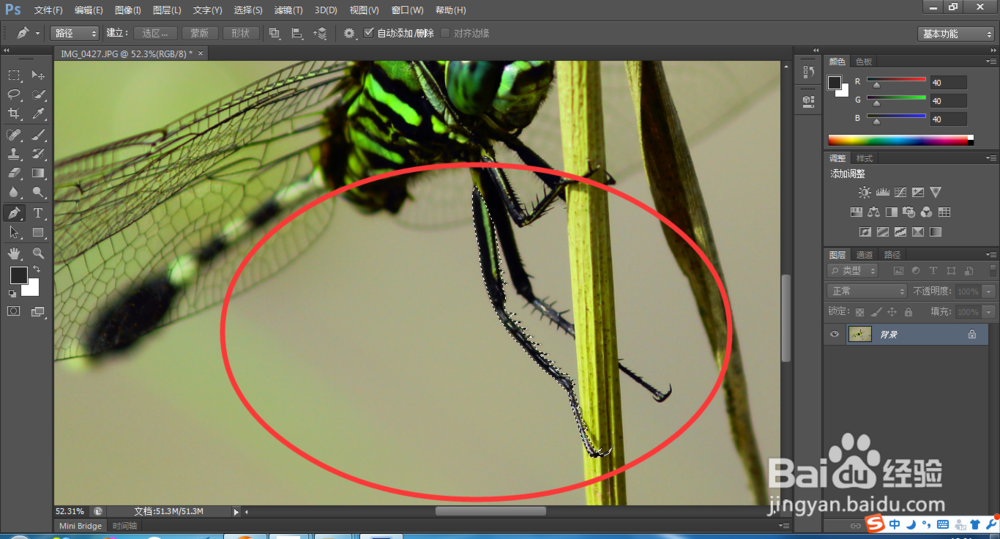Open the 正常 blend mode dropdown
This screenshot has height=539, width=1000.
[x=867, y=291]
